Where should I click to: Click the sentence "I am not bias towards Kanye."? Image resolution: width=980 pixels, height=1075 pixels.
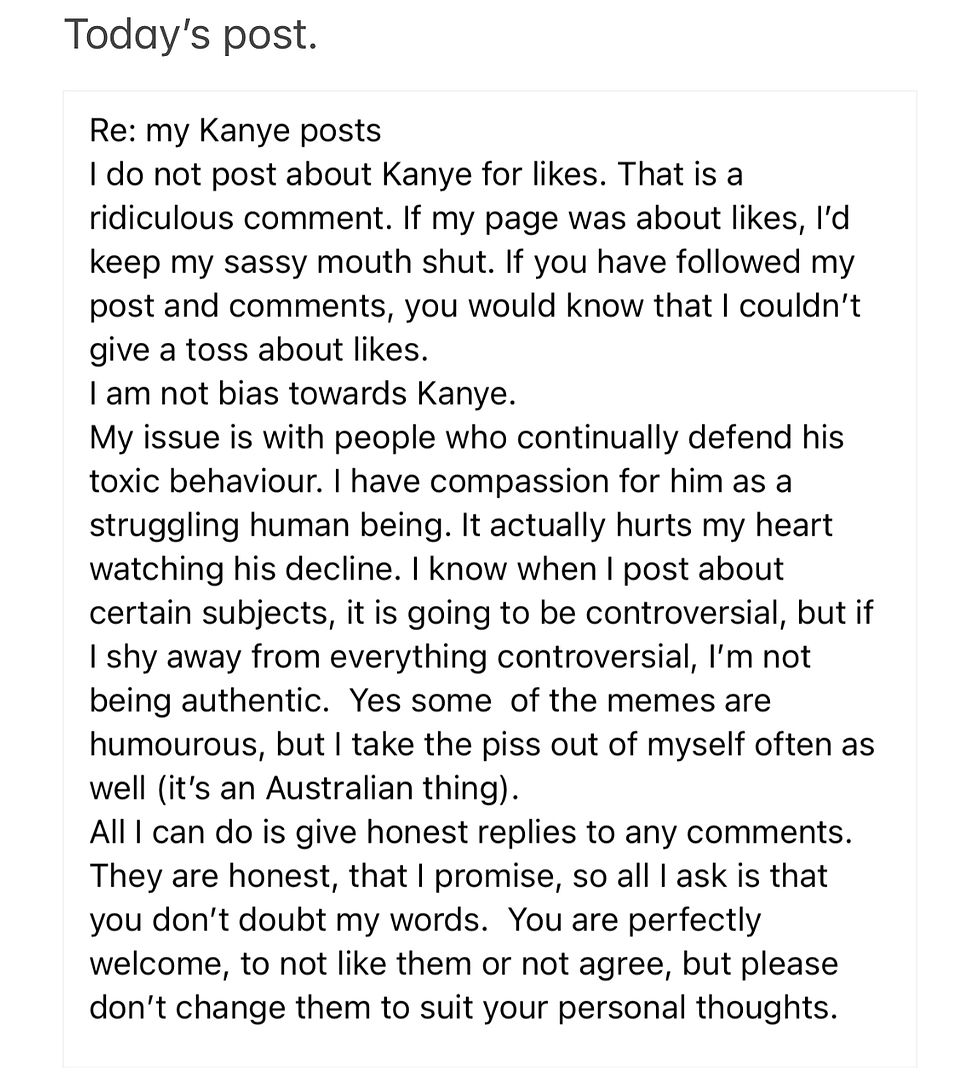(303, 394)
